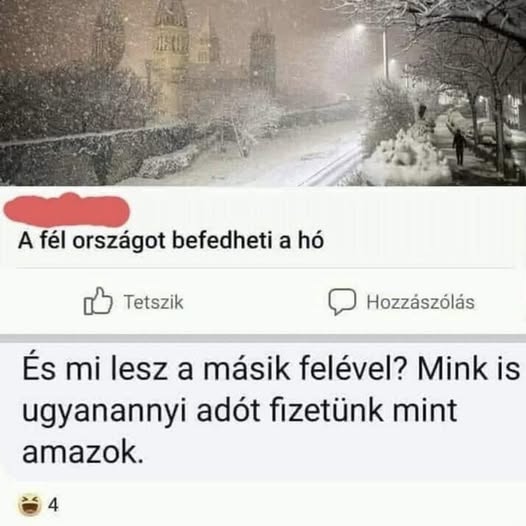The image size is (526, 526).
Task: Click the thumbs-up Like icon
Action: (98, 301)
